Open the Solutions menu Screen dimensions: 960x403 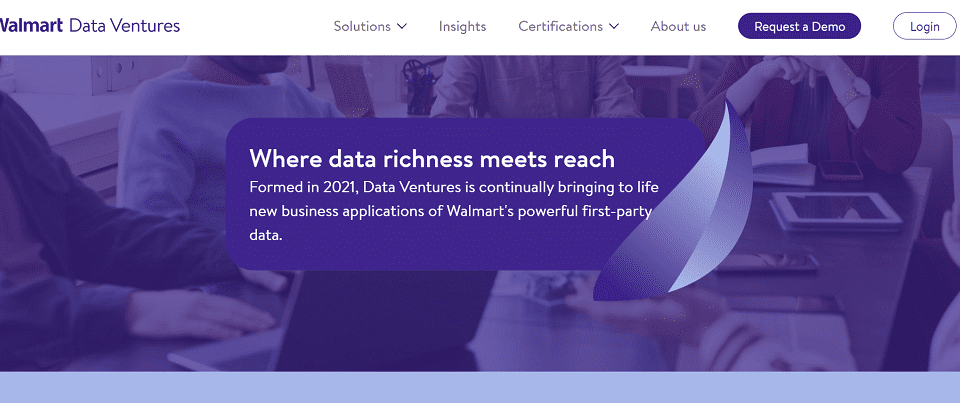[x=362, y=26]
